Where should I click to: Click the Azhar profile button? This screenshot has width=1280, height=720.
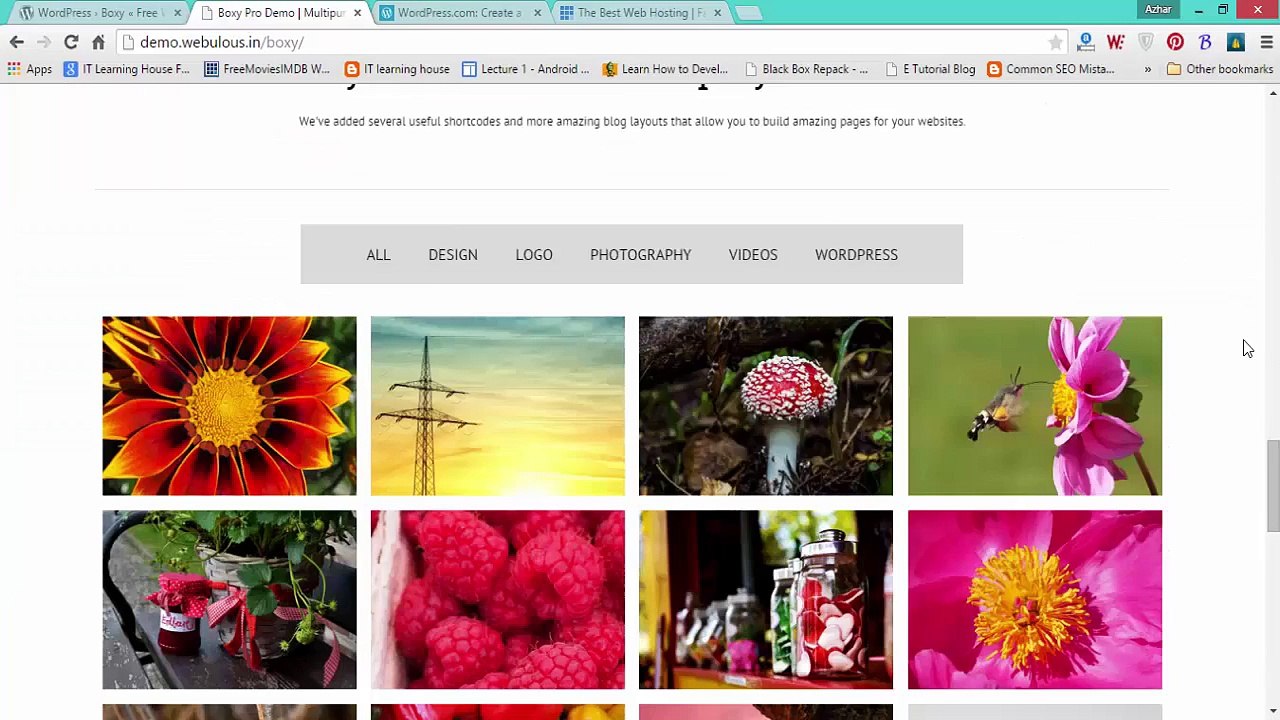(x=1158, y=9)
